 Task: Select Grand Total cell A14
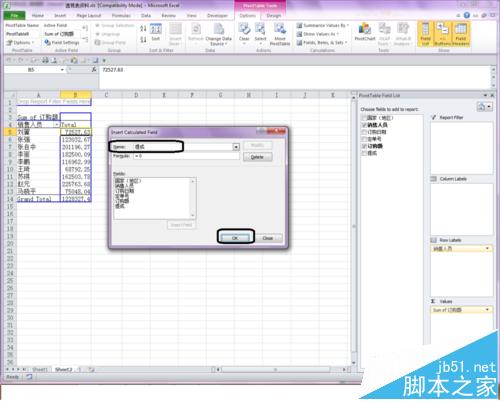pyautogui.click(x=38, y=199)
